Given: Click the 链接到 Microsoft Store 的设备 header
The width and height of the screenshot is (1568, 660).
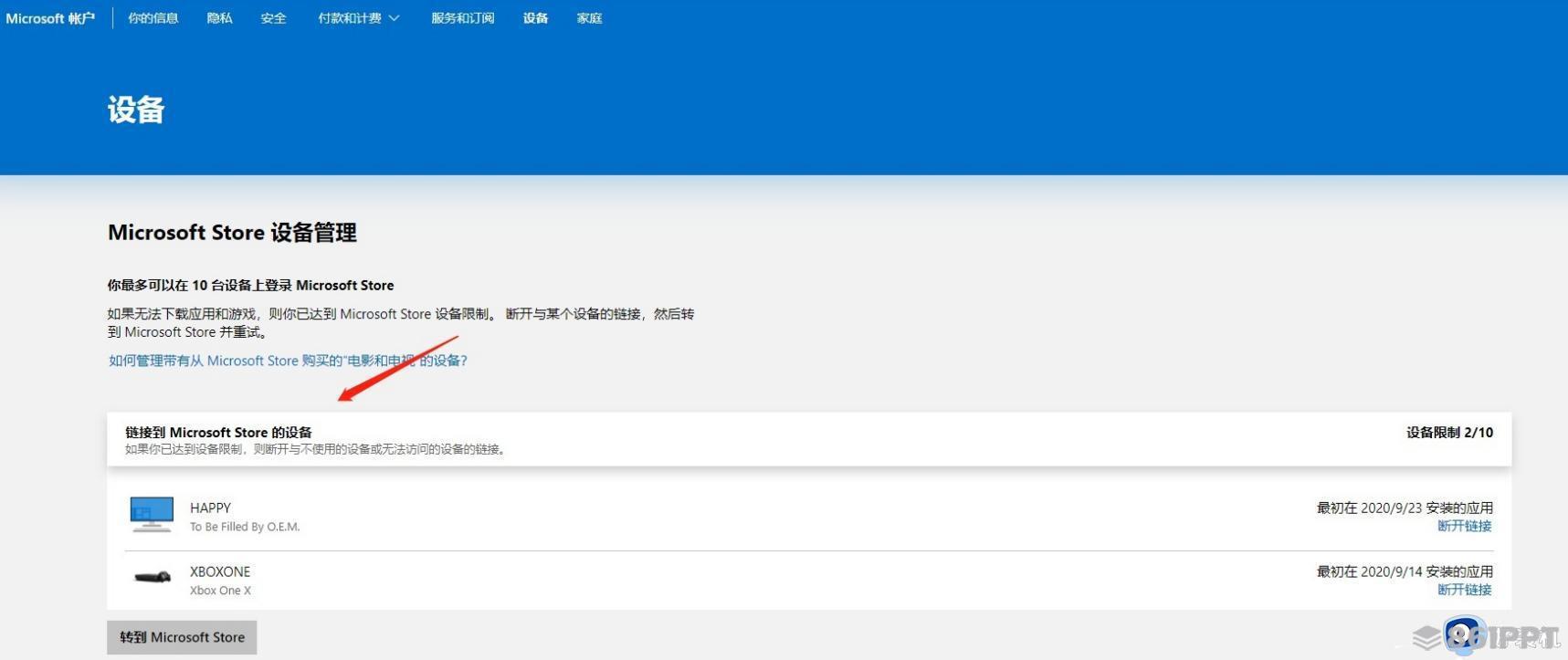Looking at the screenshot, I should click(218, 432).
